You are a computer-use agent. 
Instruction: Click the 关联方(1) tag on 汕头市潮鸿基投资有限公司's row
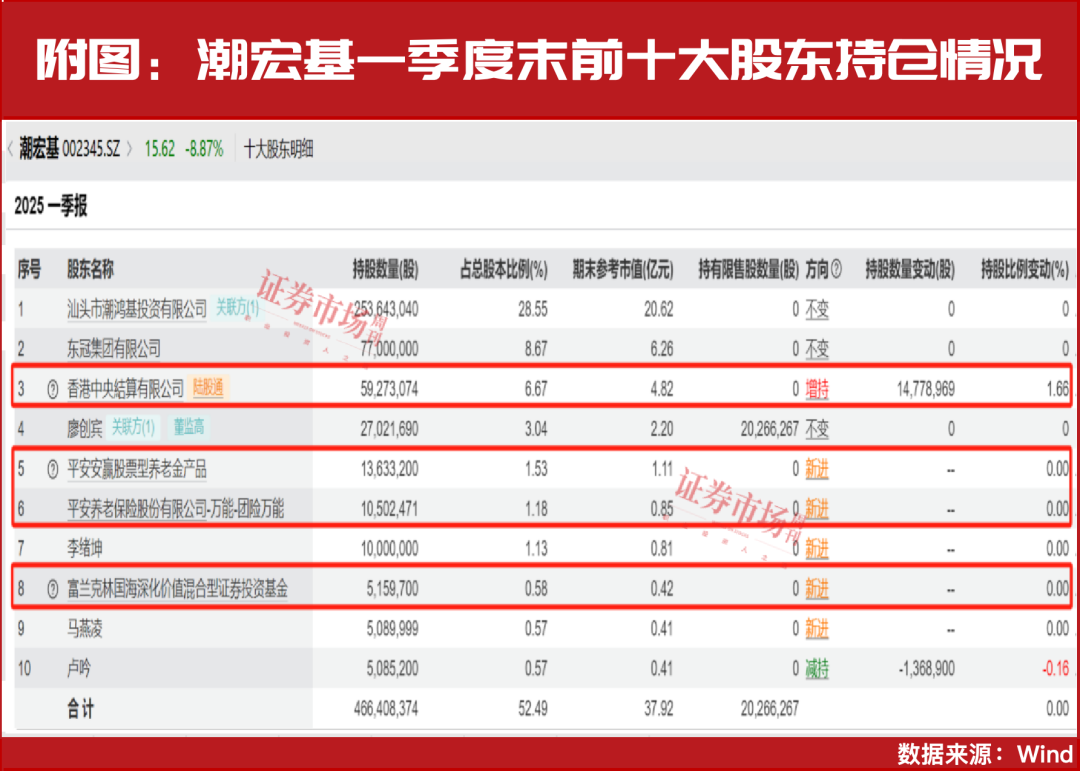(238, 308)
